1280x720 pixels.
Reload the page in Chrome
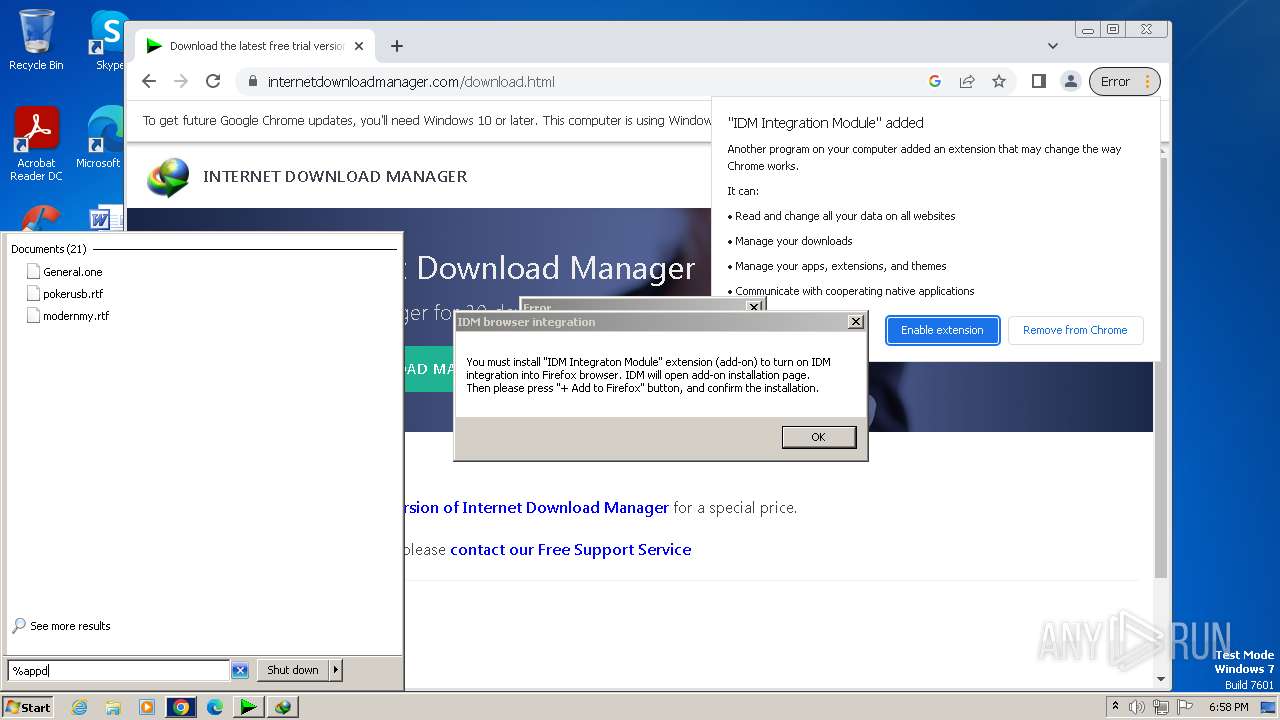point(213,82)
